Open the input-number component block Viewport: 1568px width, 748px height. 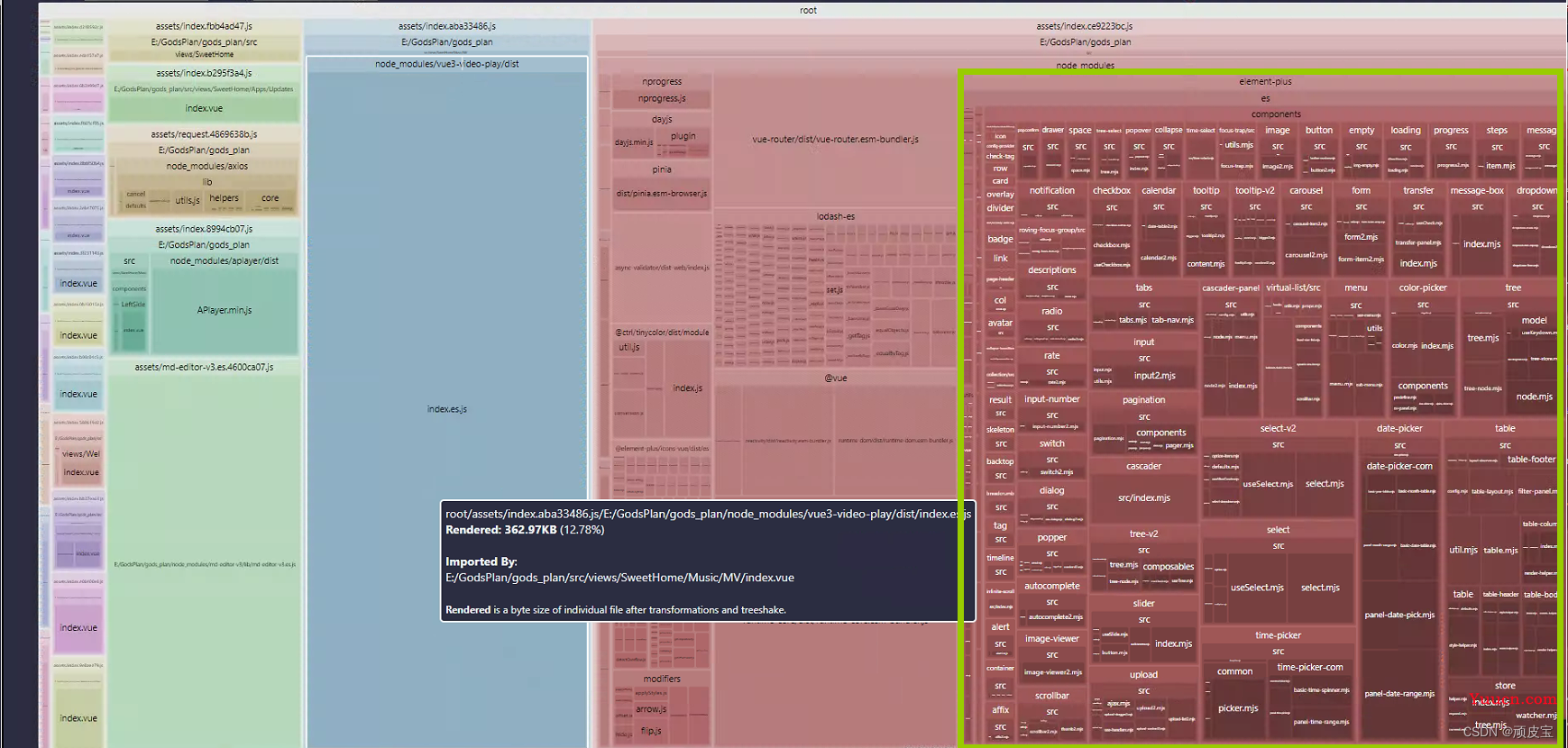tap(1052, 398)
